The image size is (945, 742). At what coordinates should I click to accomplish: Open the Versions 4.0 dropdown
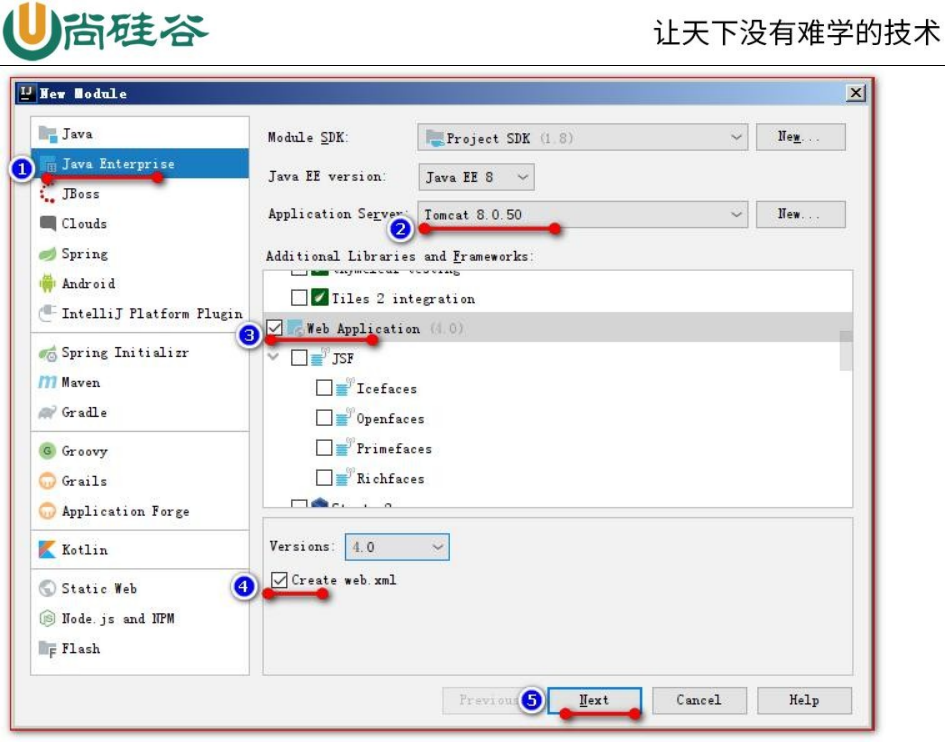397,547
